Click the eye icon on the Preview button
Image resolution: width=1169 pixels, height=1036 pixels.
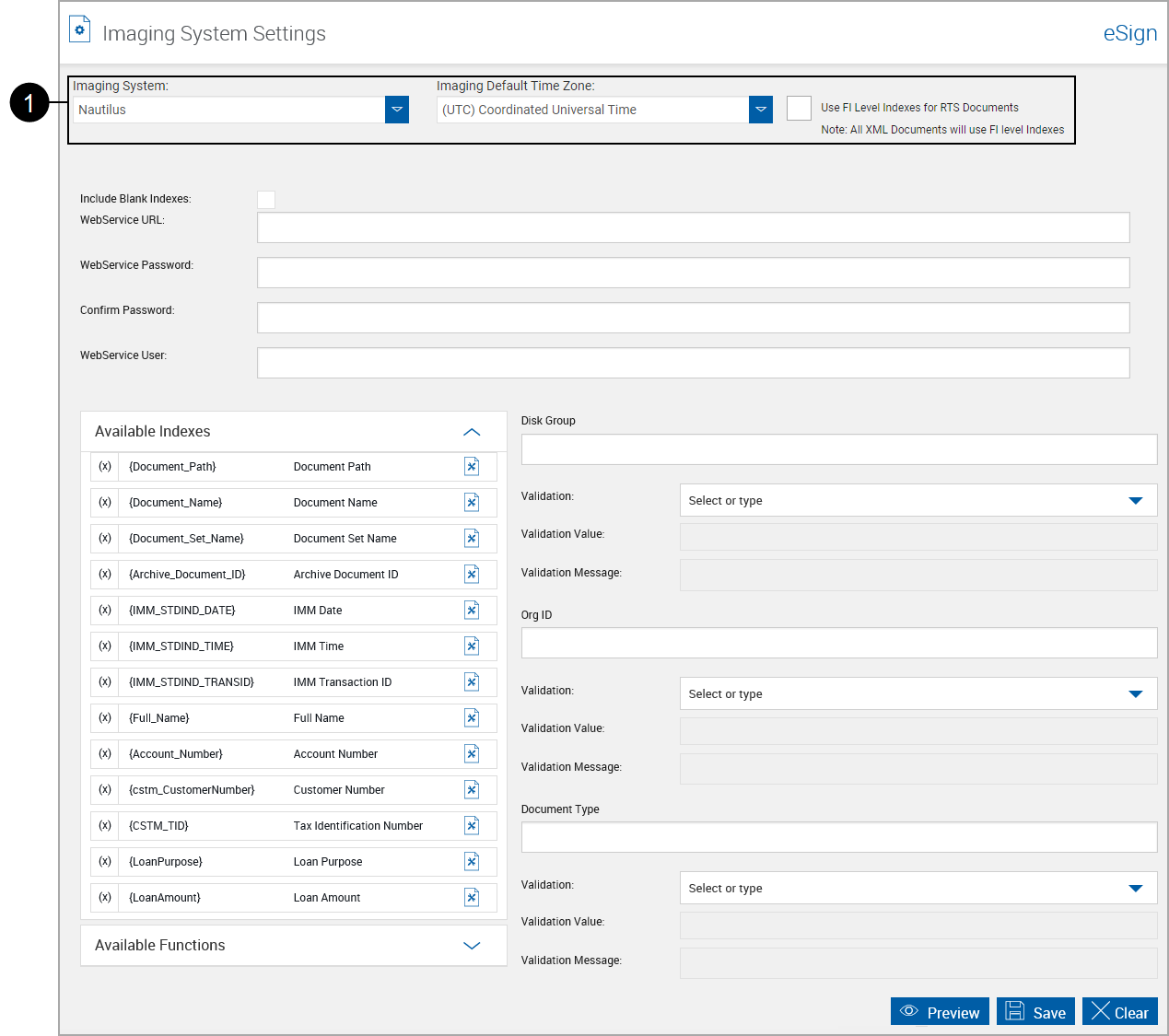point(909,1011)
